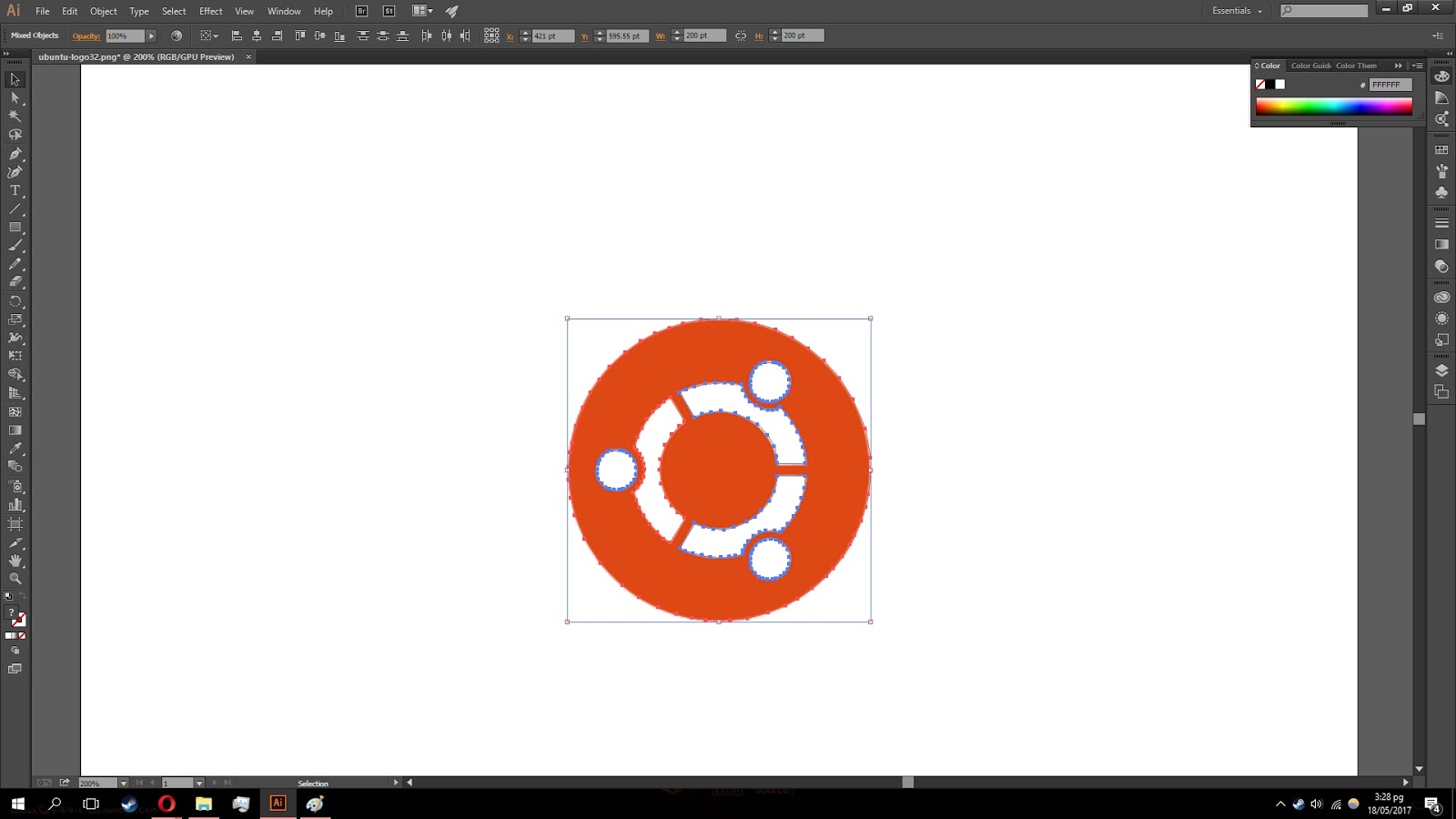Open the Essentials workspace dropdown
This screenshot has height=819, width=1456.
tap(1235, 11)
